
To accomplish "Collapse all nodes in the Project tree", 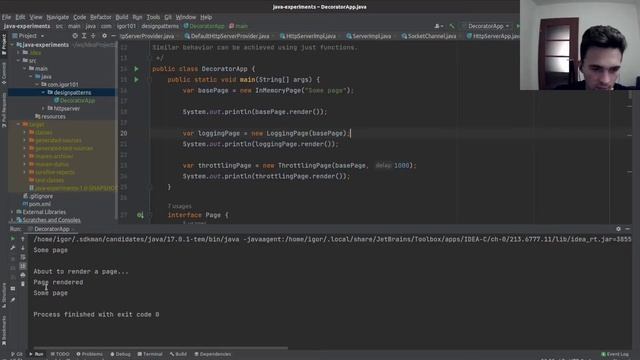I will pyautogui.click(x=93, y=36).
